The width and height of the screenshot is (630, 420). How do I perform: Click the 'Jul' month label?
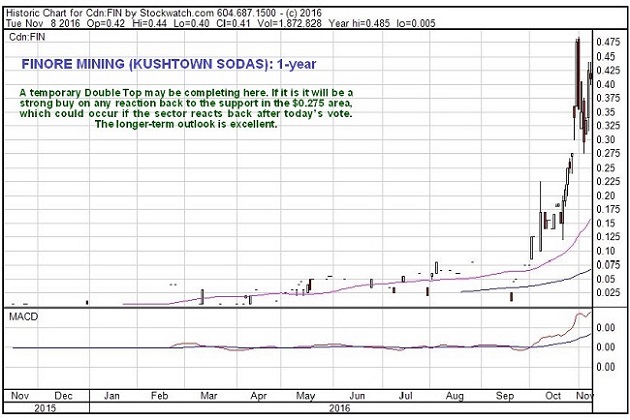(x=405, y=396)
